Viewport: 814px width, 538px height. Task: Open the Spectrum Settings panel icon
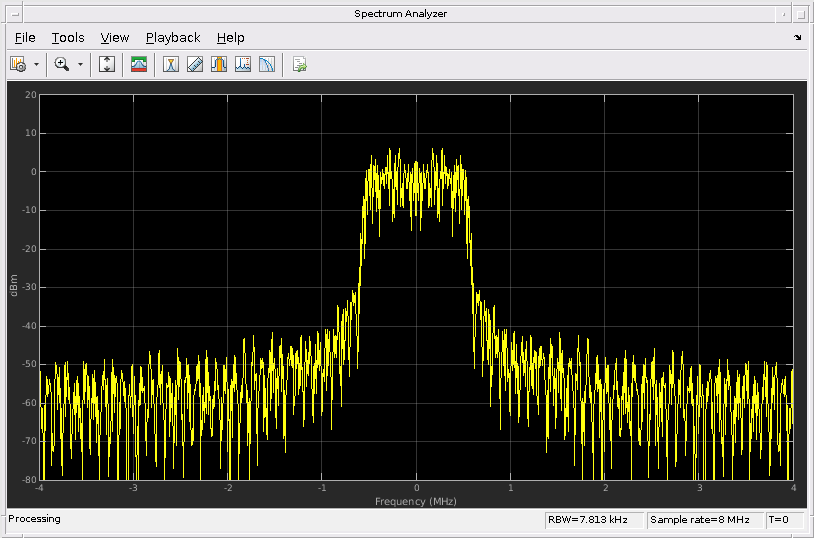(x=139, y=65)
